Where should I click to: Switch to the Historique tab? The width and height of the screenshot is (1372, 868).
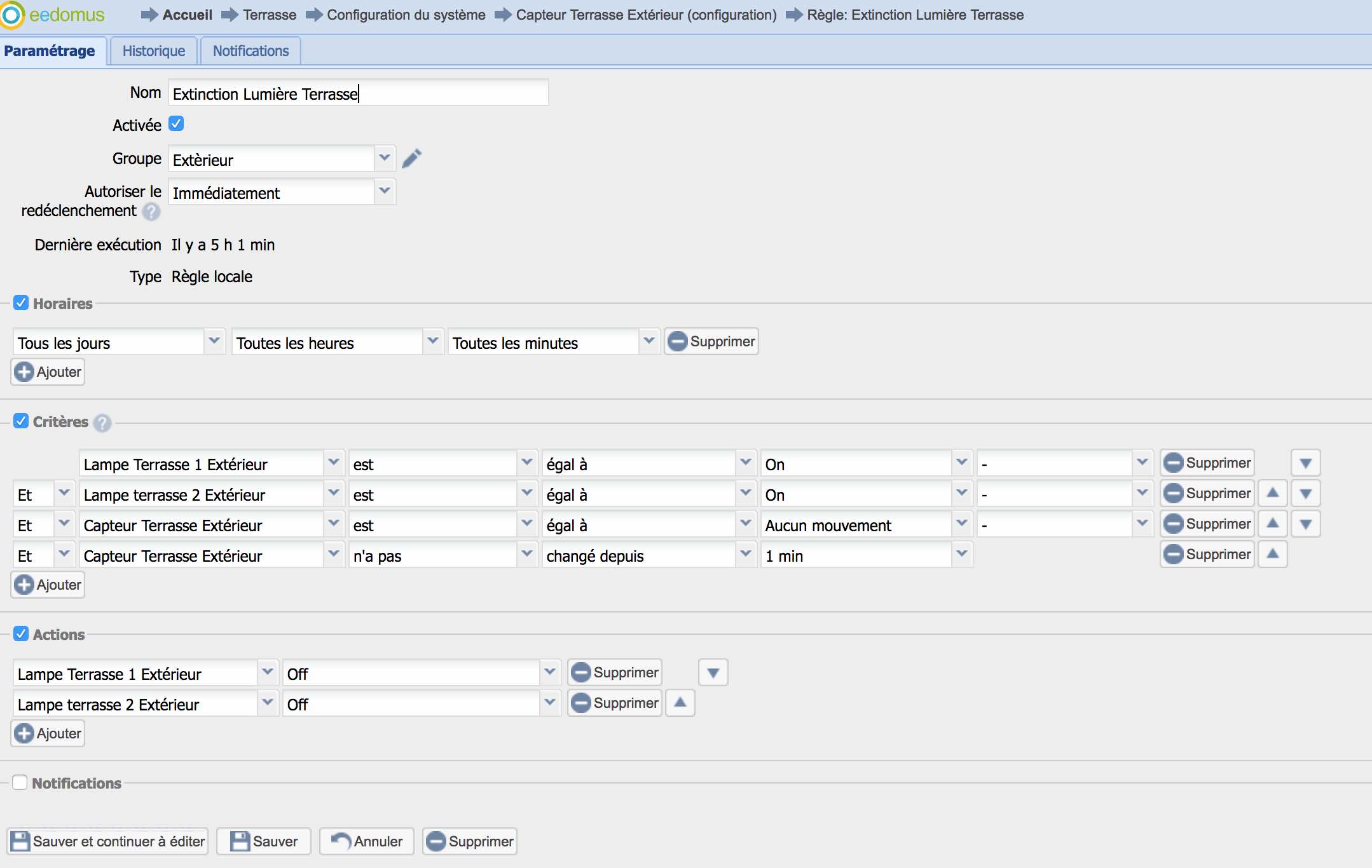point(154,51)
